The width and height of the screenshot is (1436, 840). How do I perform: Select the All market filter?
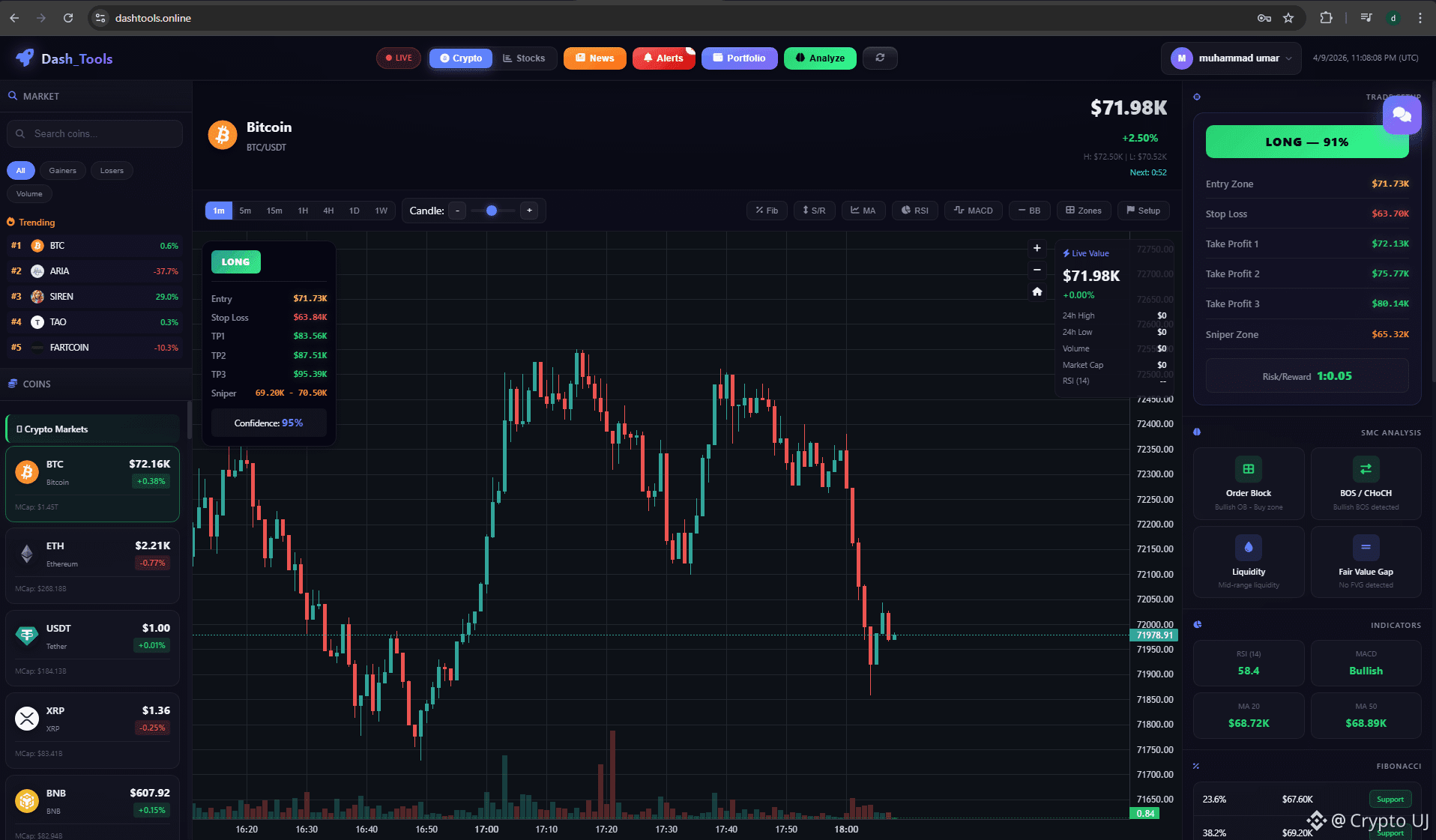[21, 170]
